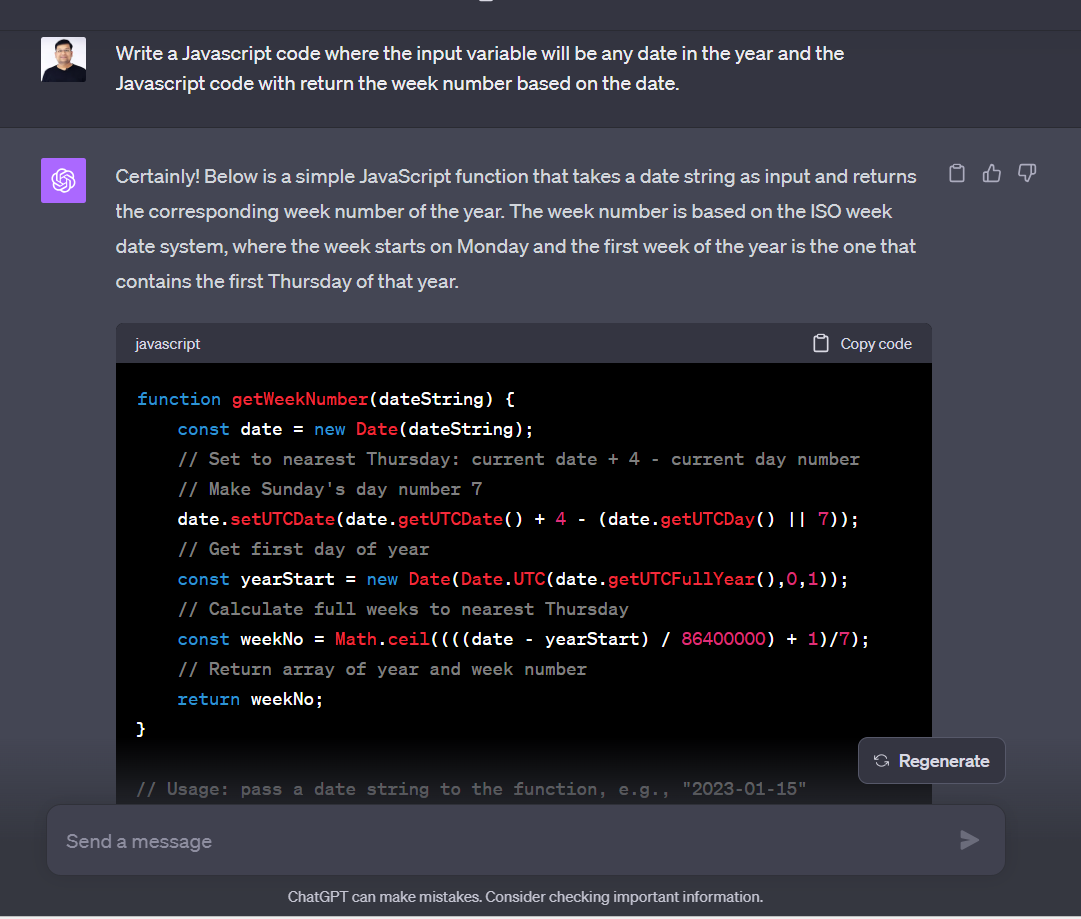1081x919 pixels.
Task: Click the circular arrows icon in Regenerate
Action: pos(881,760)
